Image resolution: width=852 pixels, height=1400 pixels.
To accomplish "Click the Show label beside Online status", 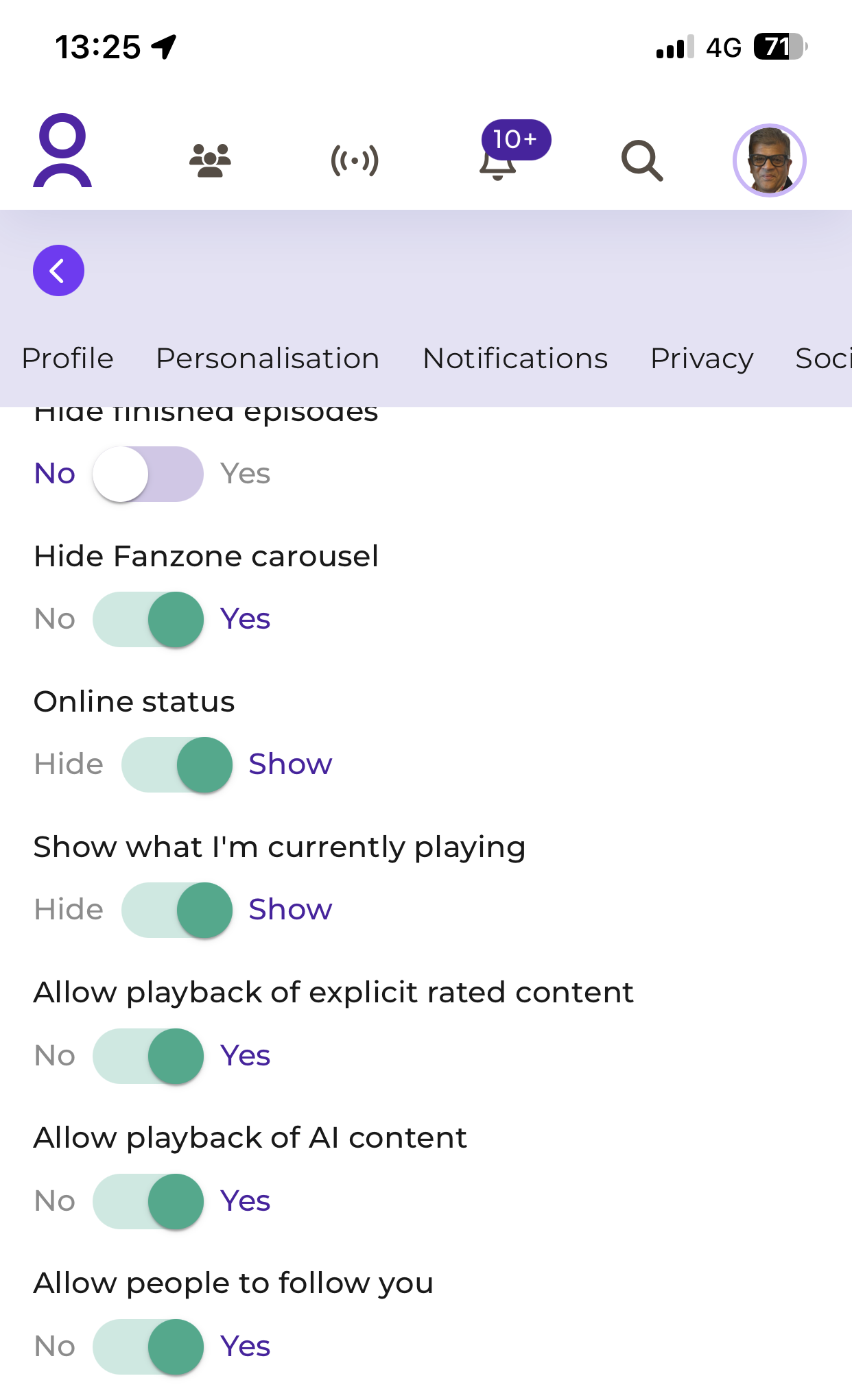I will pyautogui.click(x=290, y=764).
